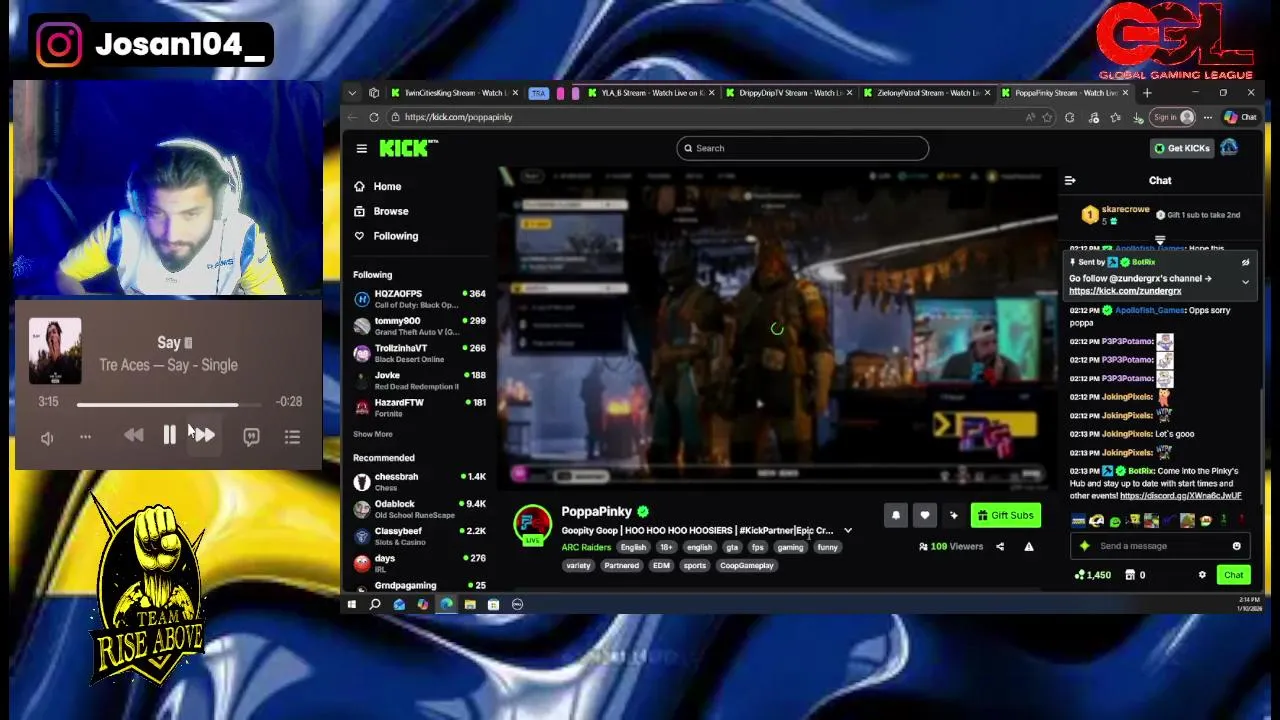Click the green Chat send button

[1233, 575]
